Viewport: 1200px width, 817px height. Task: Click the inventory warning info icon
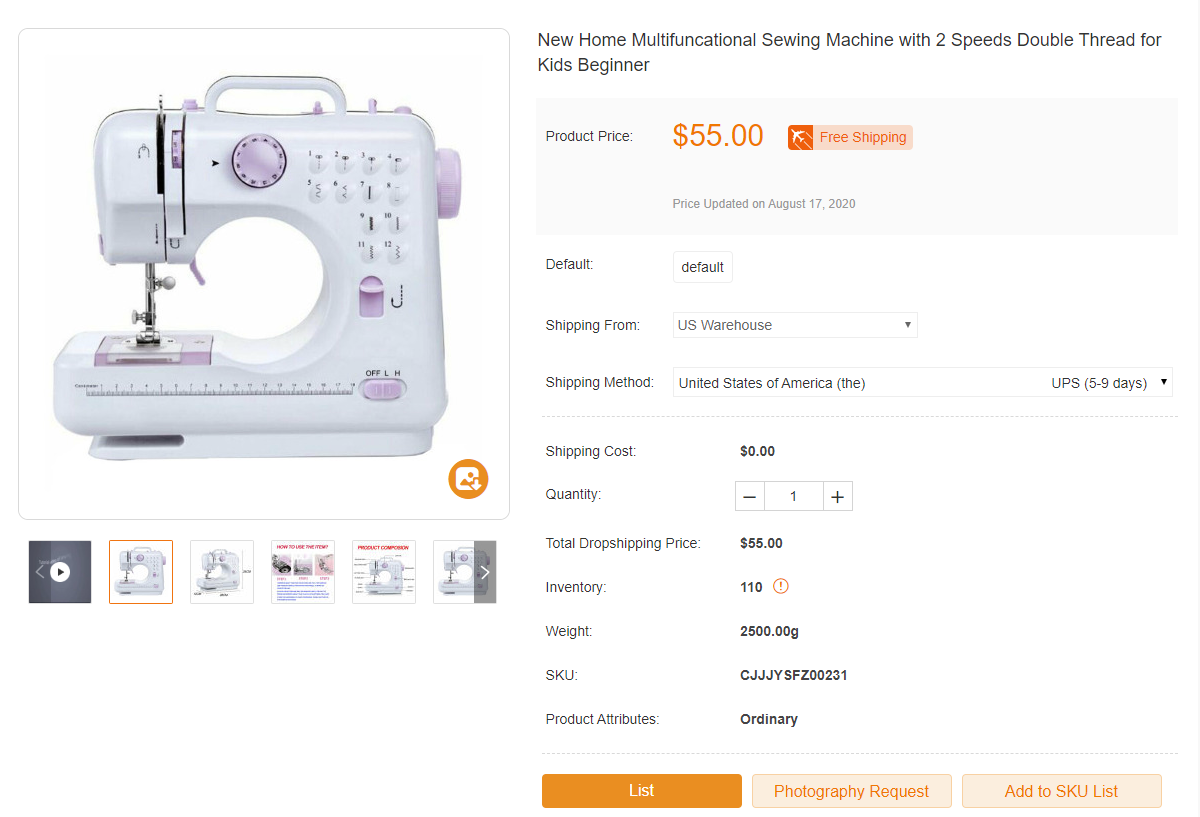tap(781, 587)
